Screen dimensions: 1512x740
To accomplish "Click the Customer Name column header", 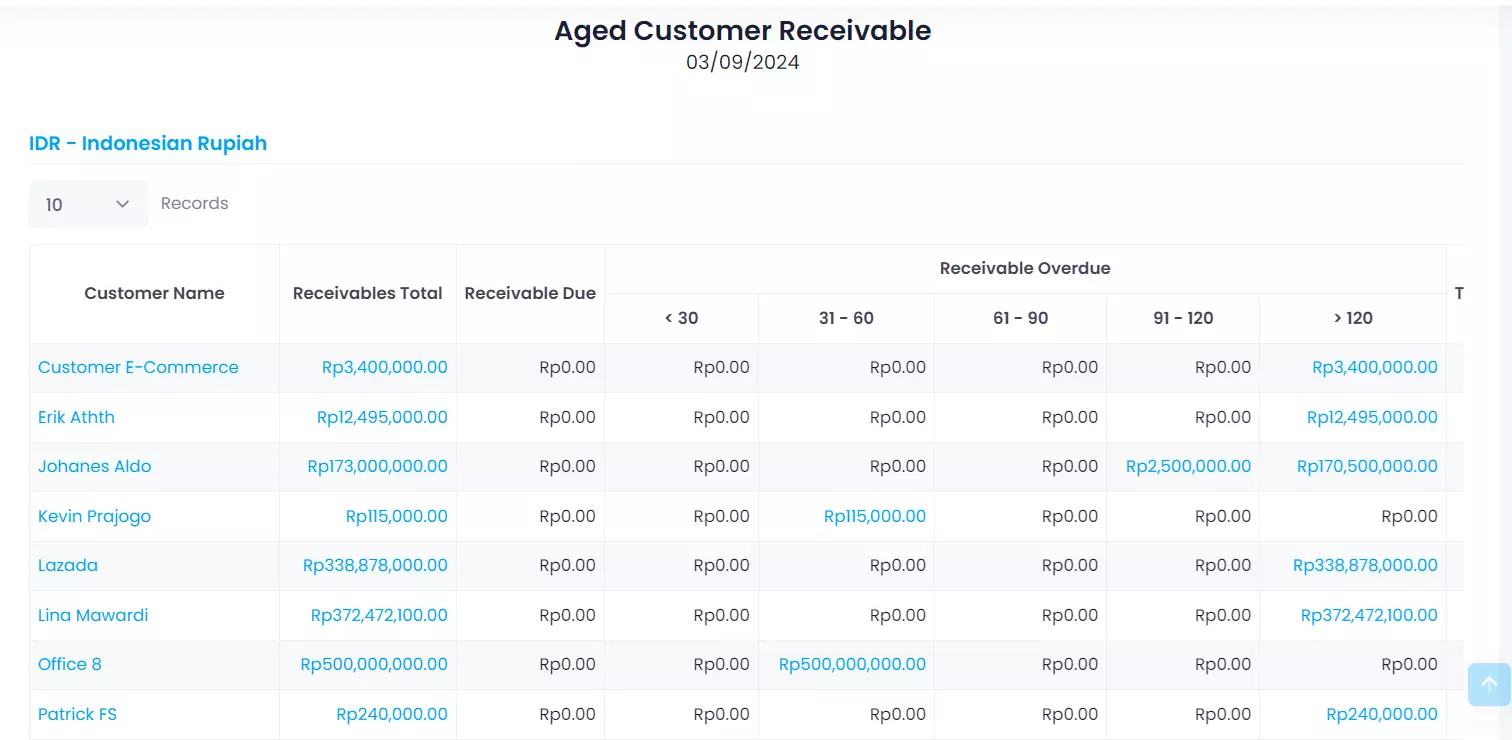I will click(154, 293).
